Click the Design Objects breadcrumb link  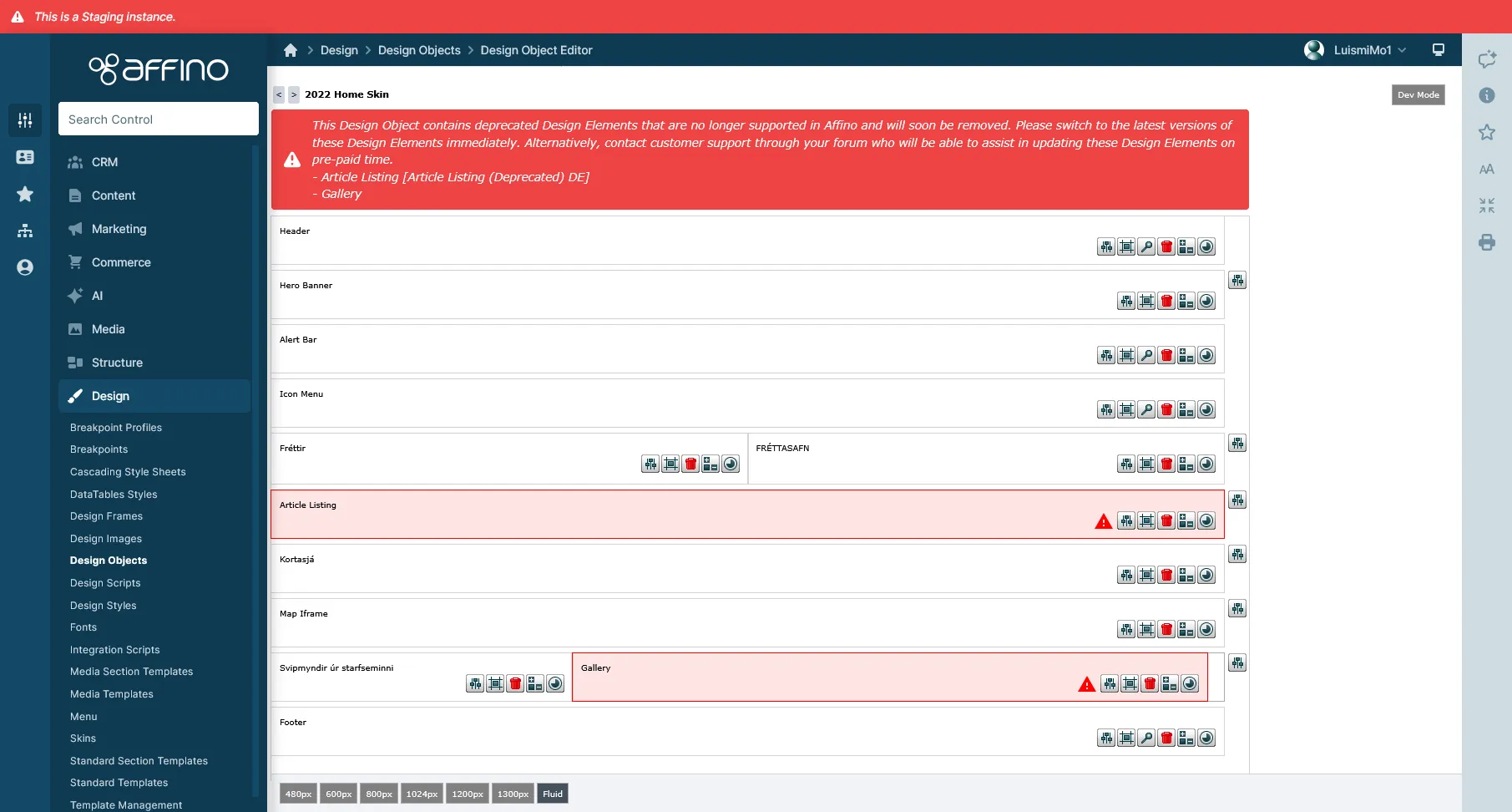click(419, 50)
